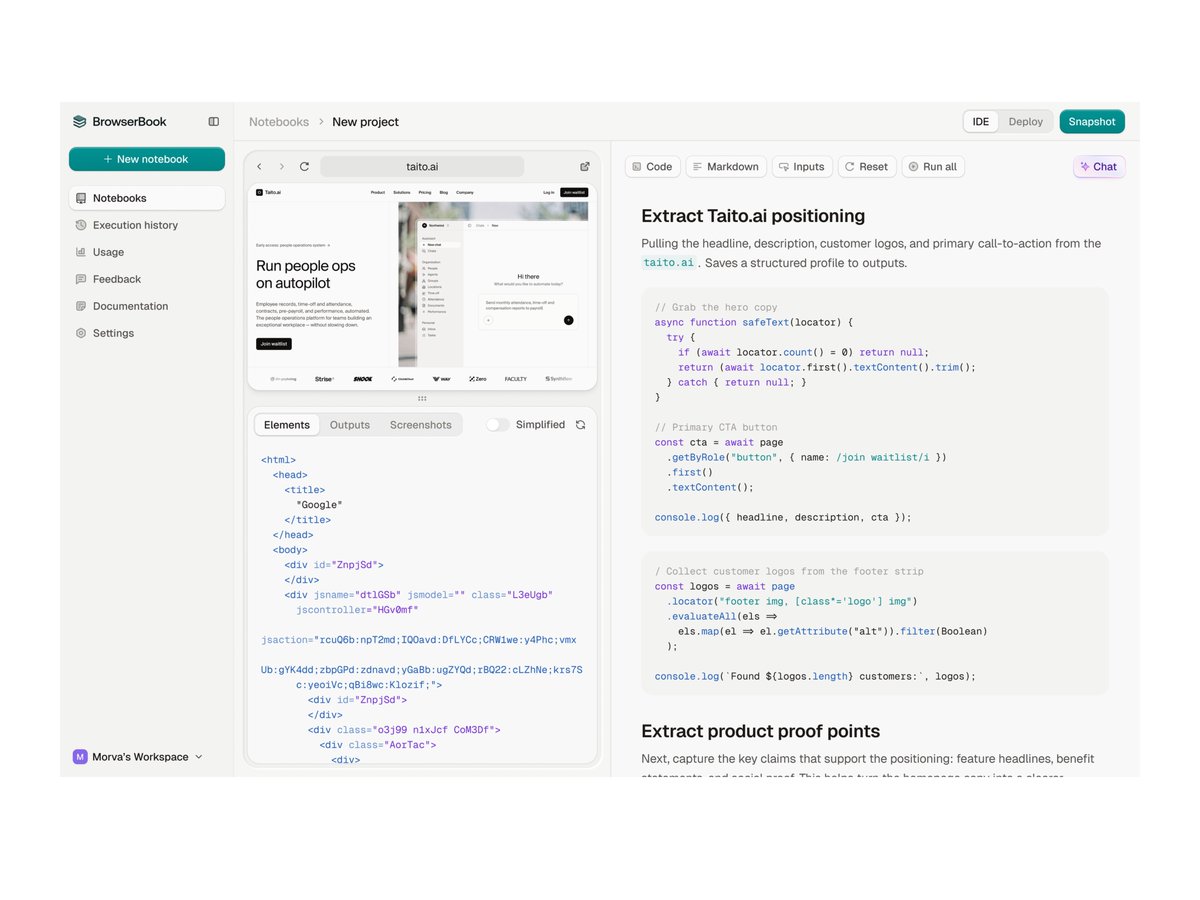Screen dimensions: 1200x900
Task: Select the <head> node in Elements
Action: coord(290,475)
